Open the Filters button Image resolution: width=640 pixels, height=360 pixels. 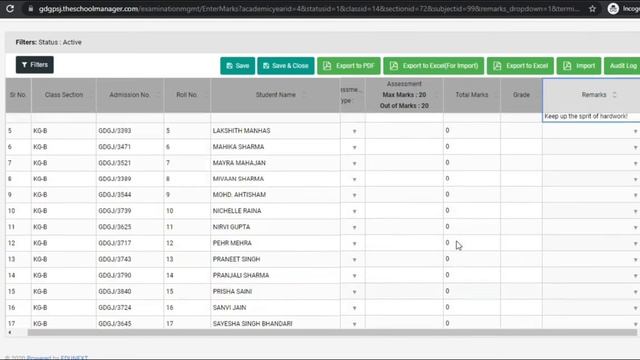coord(35,65)
